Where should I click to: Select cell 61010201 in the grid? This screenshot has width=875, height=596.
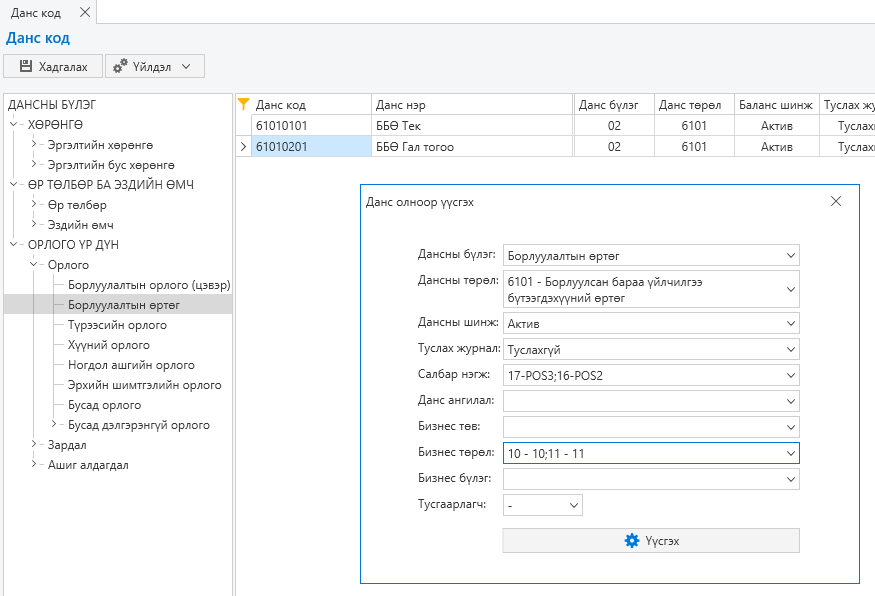pos(311,147)
